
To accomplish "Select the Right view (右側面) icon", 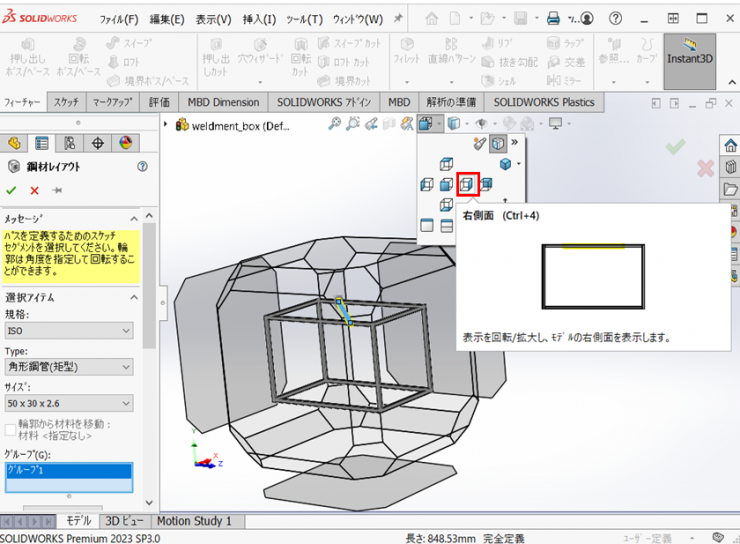I will tap(467, 184).
